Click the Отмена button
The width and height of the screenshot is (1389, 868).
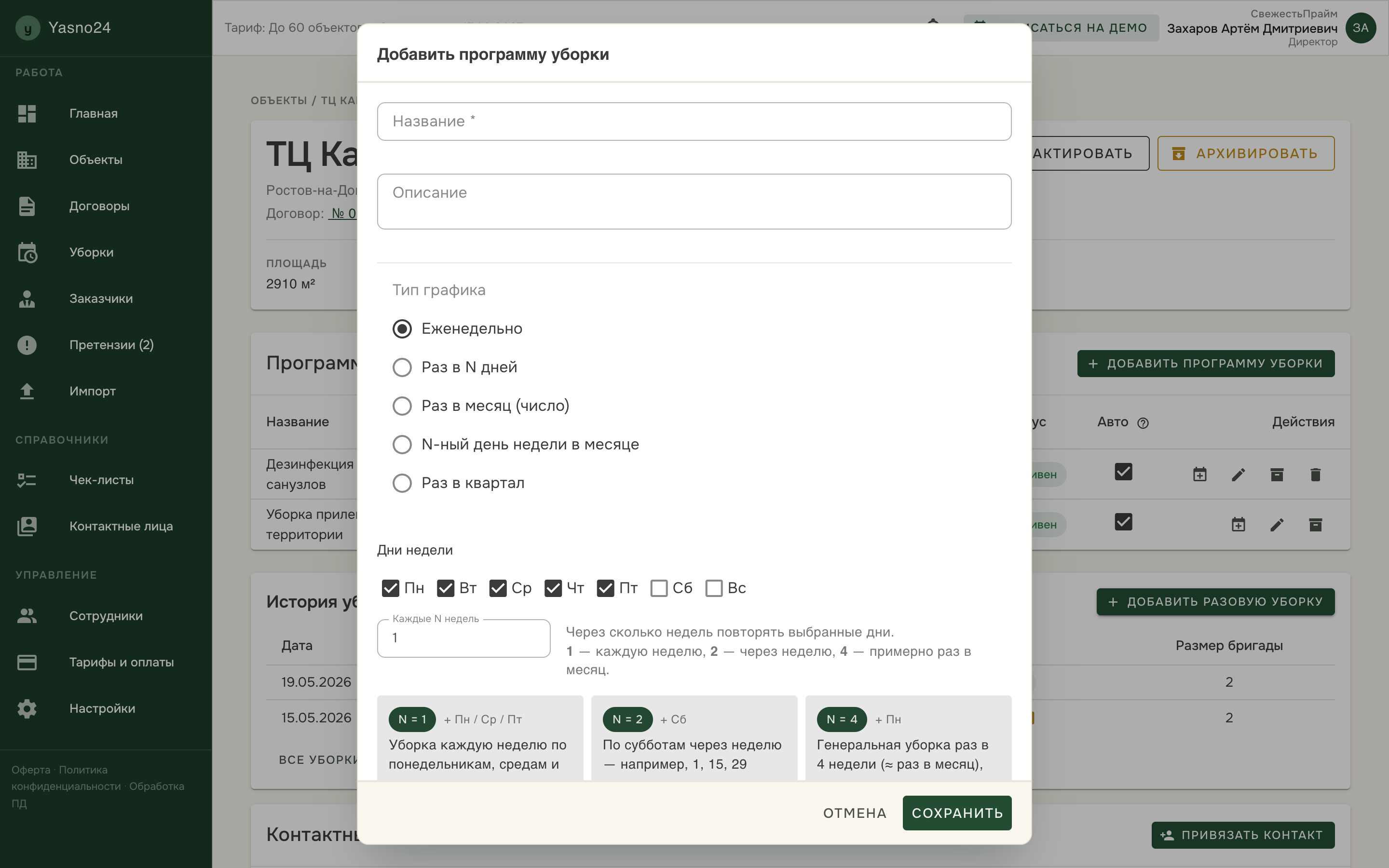855,813
